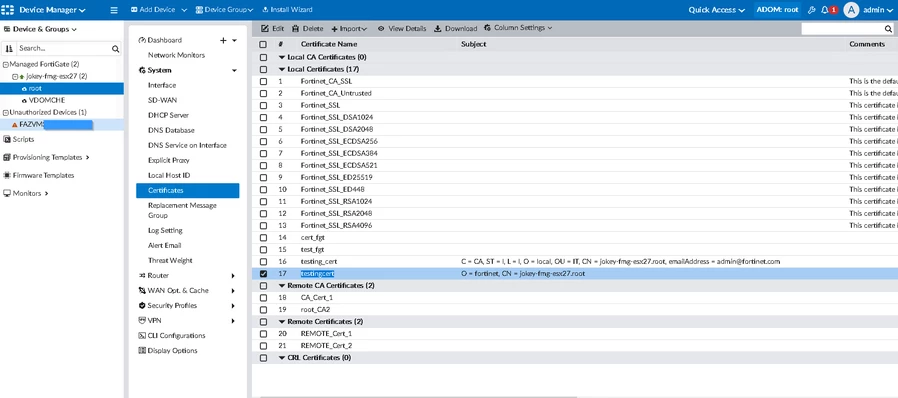The height and width of the screenshot is (398, 898).
Task: Select the root_CA2 certificate name
Action: point(315,310)
